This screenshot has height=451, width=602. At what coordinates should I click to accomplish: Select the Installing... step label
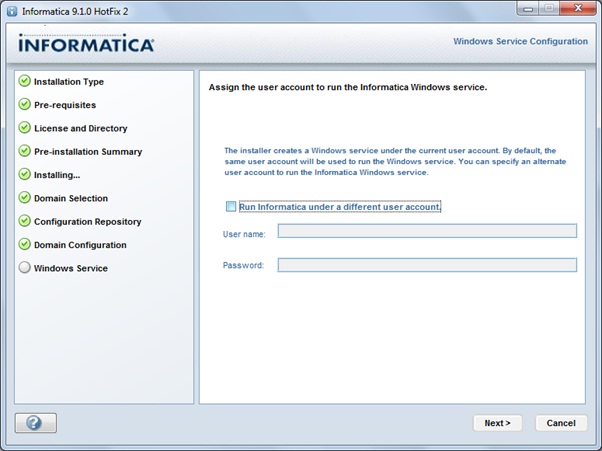(57, 175)
